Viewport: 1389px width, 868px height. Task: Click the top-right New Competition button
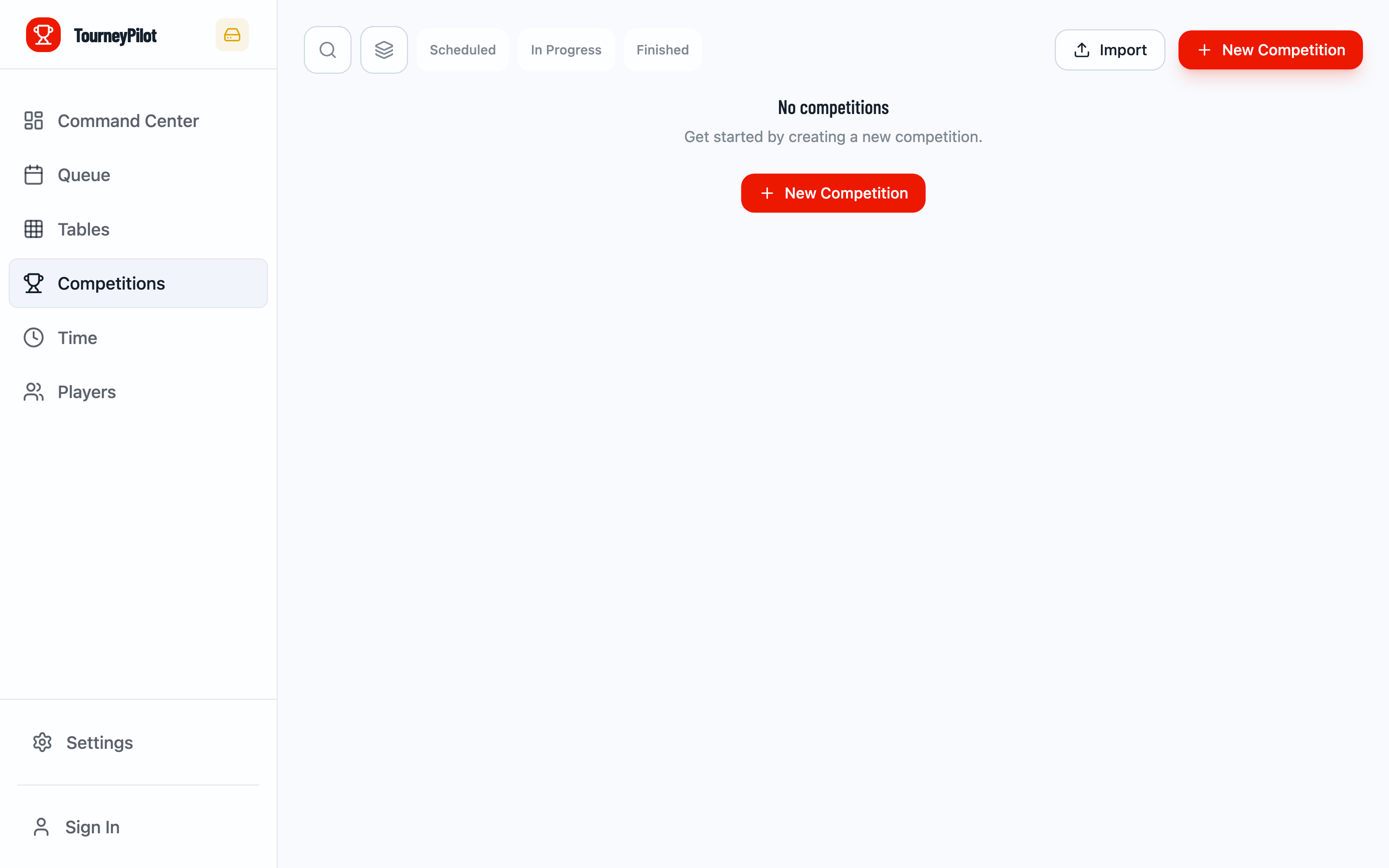(x=1270, y=49)
